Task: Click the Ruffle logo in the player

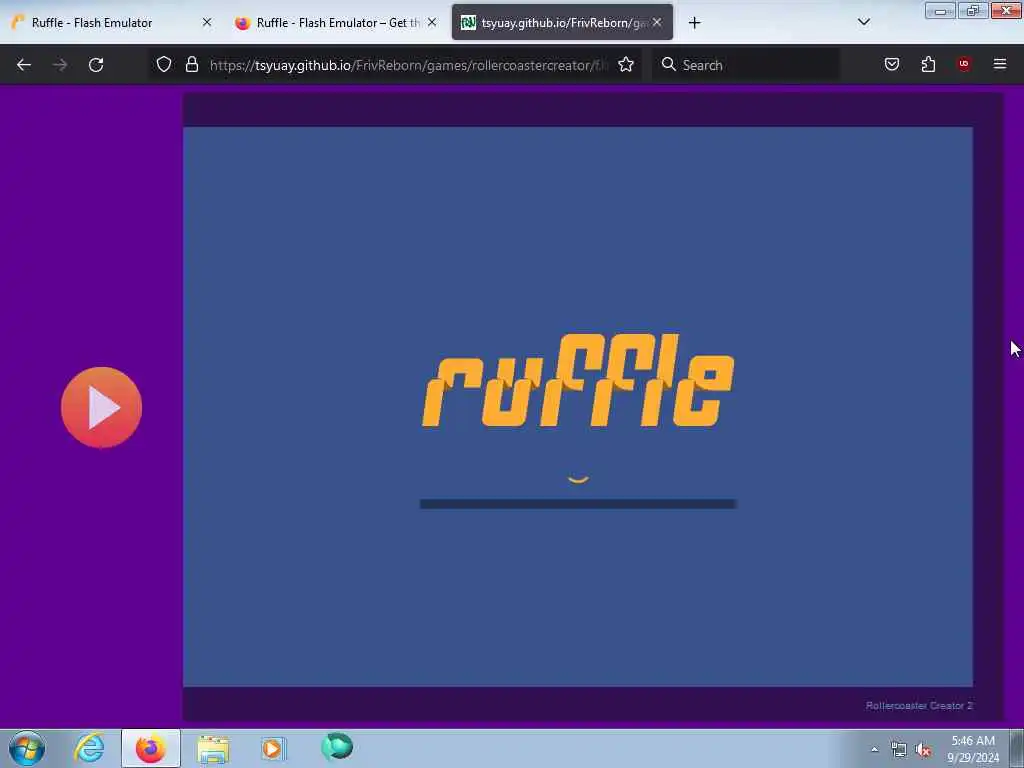Action: pos(578,380)
